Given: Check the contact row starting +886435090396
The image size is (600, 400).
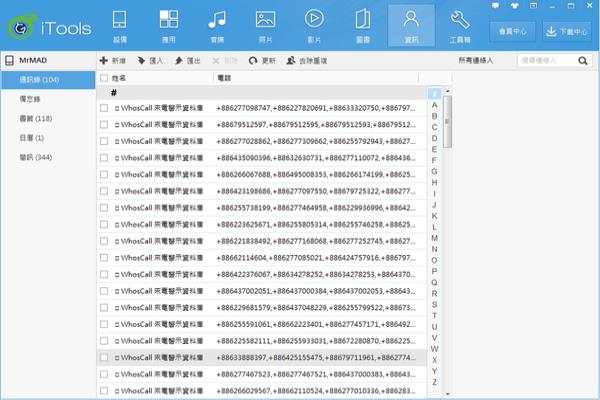Looking at the screenshot, I should (104, 158).
